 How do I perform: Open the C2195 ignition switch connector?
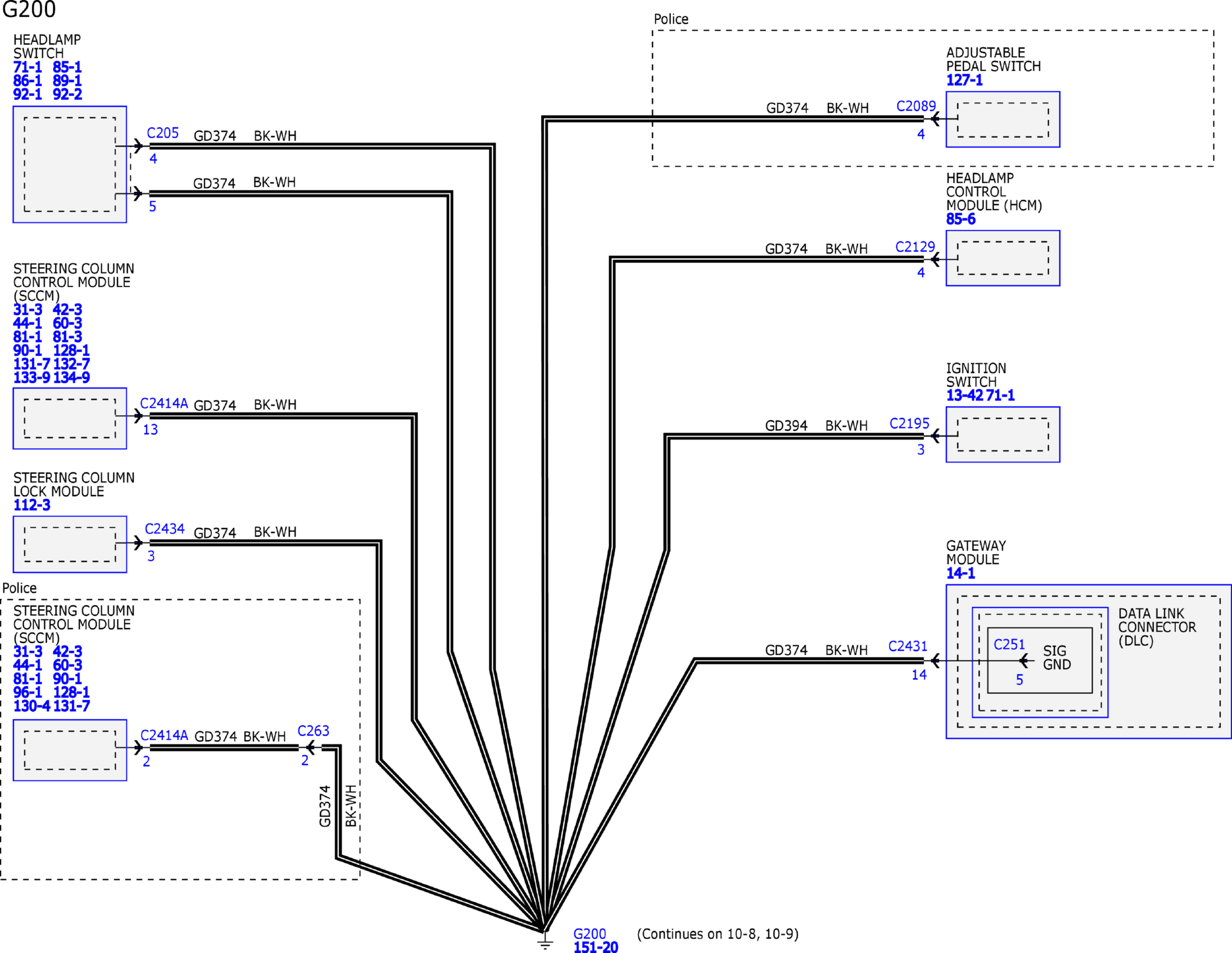(909, 423)
